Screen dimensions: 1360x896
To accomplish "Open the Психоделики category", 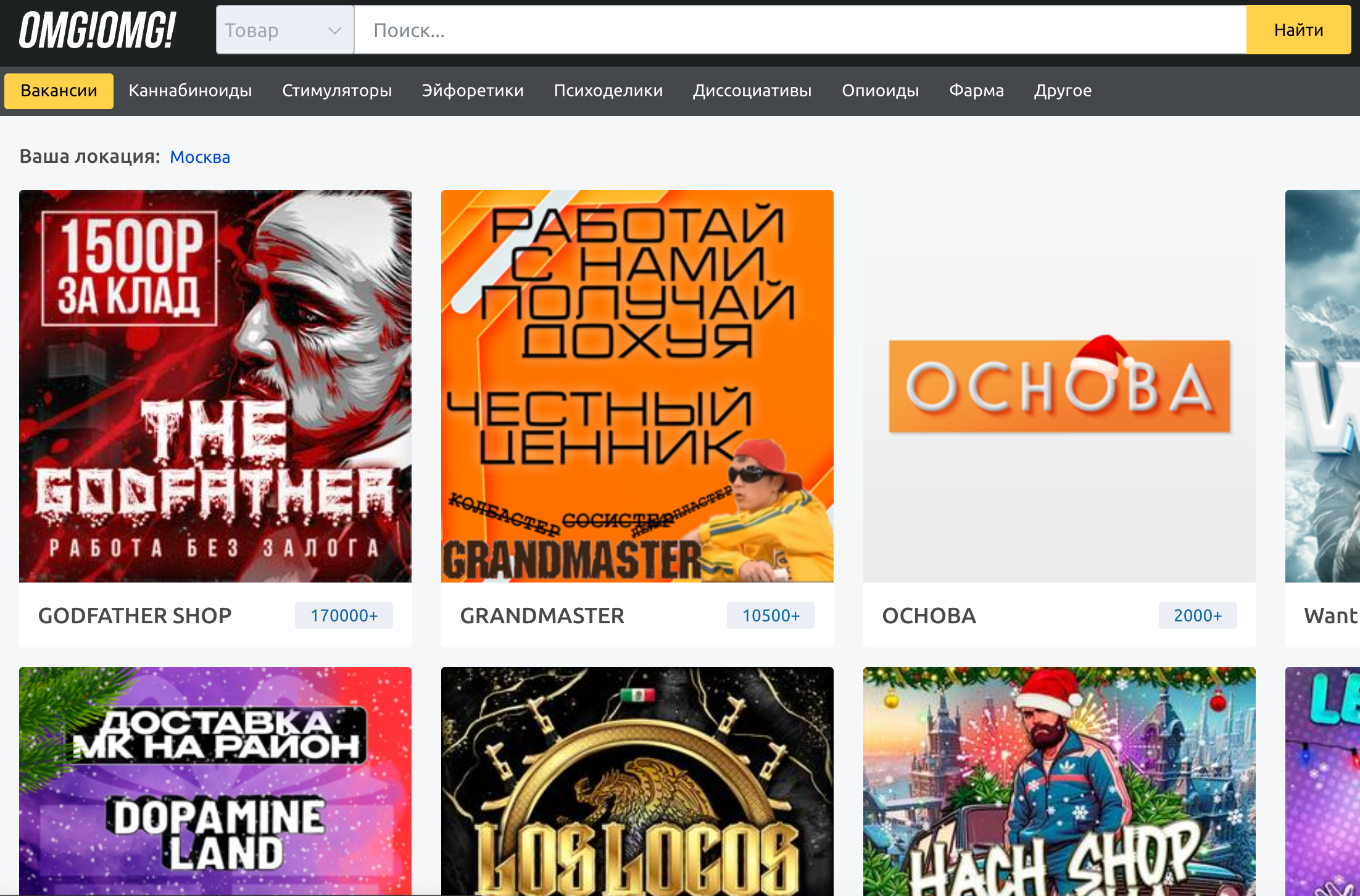I will click(x=608, y=90).
